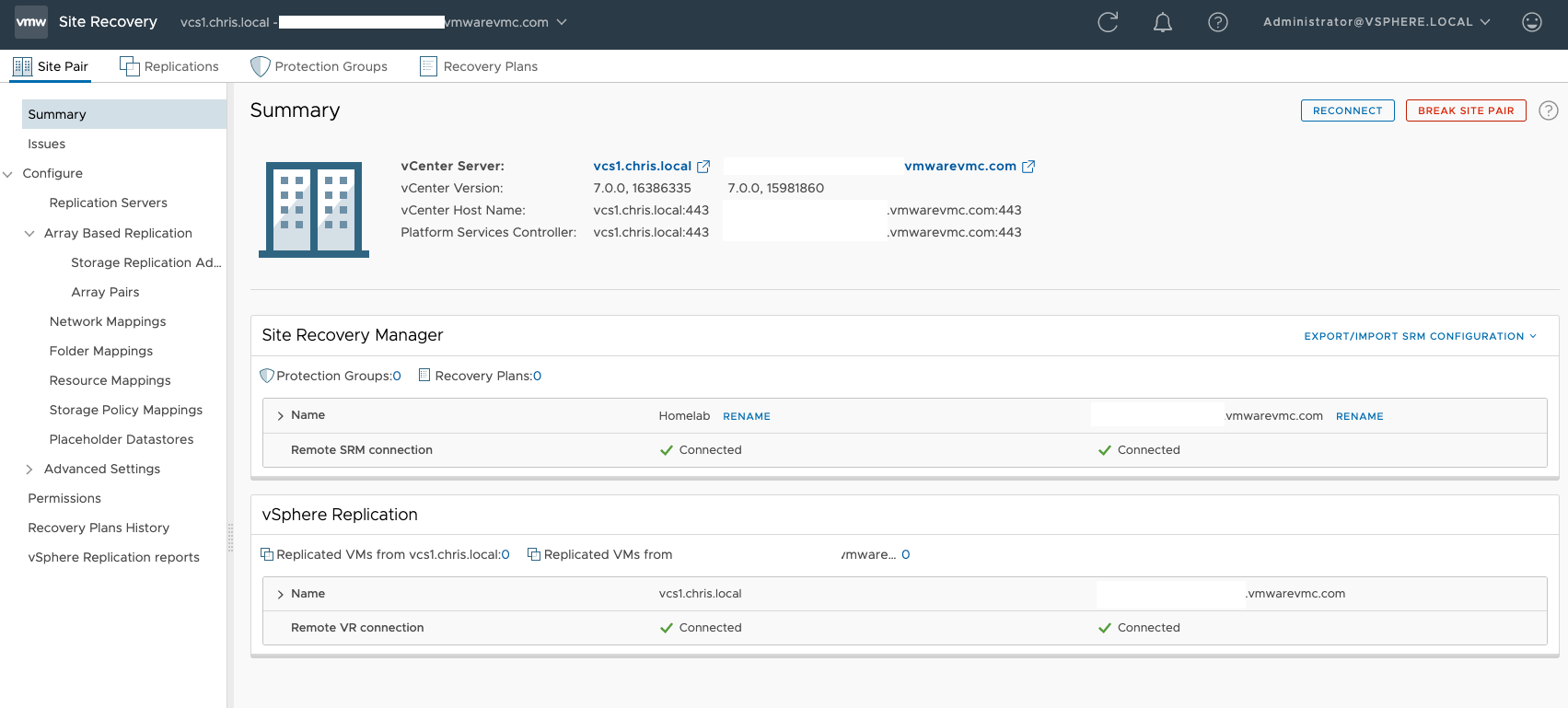Viewport: 1568px width, 708px height.
Task: Click external link icon beside vcs1.chris.local
Action: click(x=703, y=167)
